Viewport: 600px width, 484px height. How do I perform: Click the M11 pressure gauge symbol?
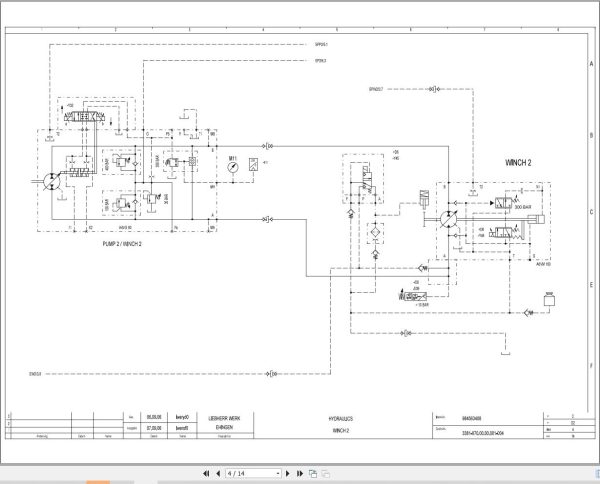233,167
